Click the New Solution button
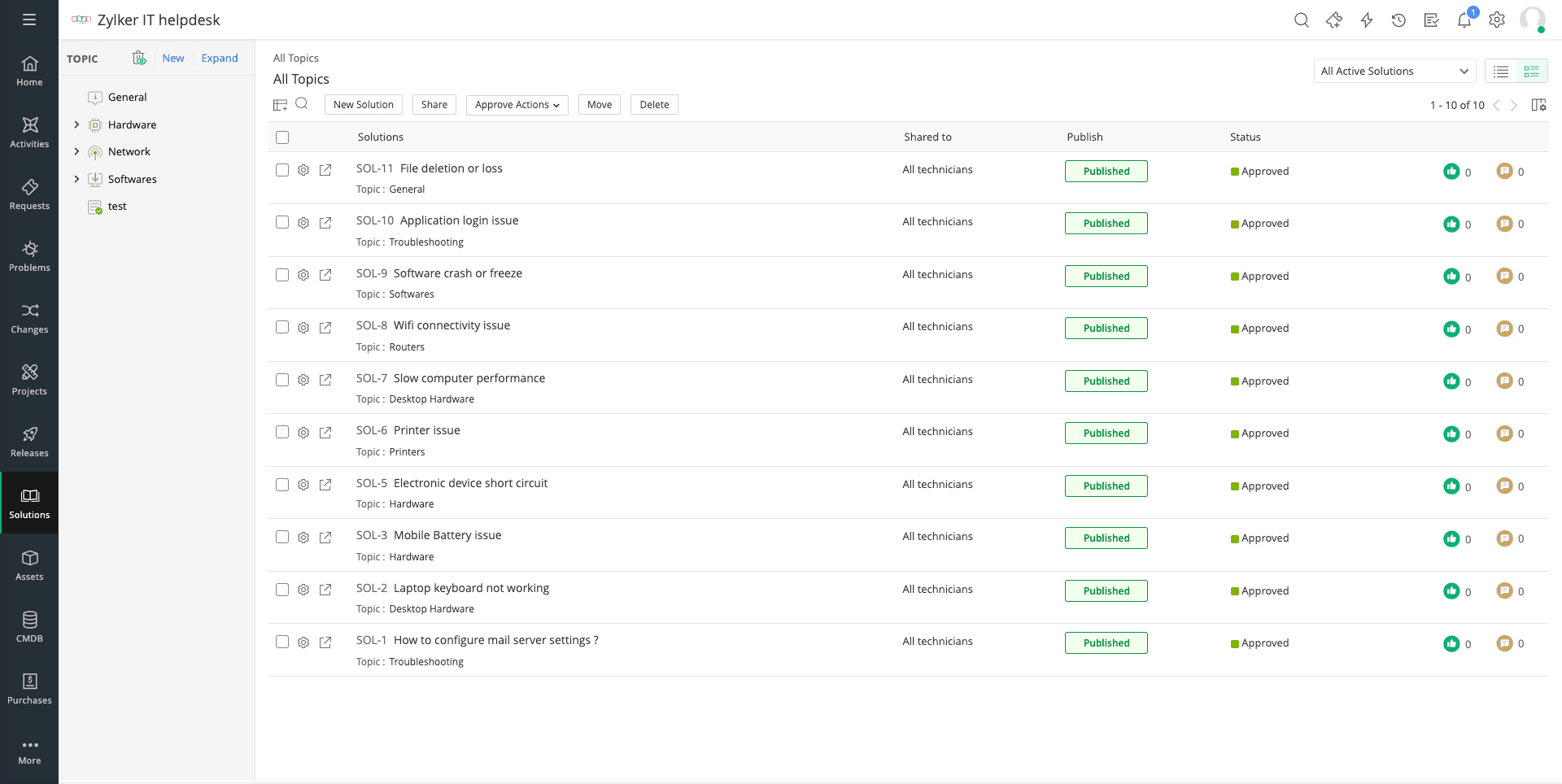The image size is (1562, 784). click(363, 104)
